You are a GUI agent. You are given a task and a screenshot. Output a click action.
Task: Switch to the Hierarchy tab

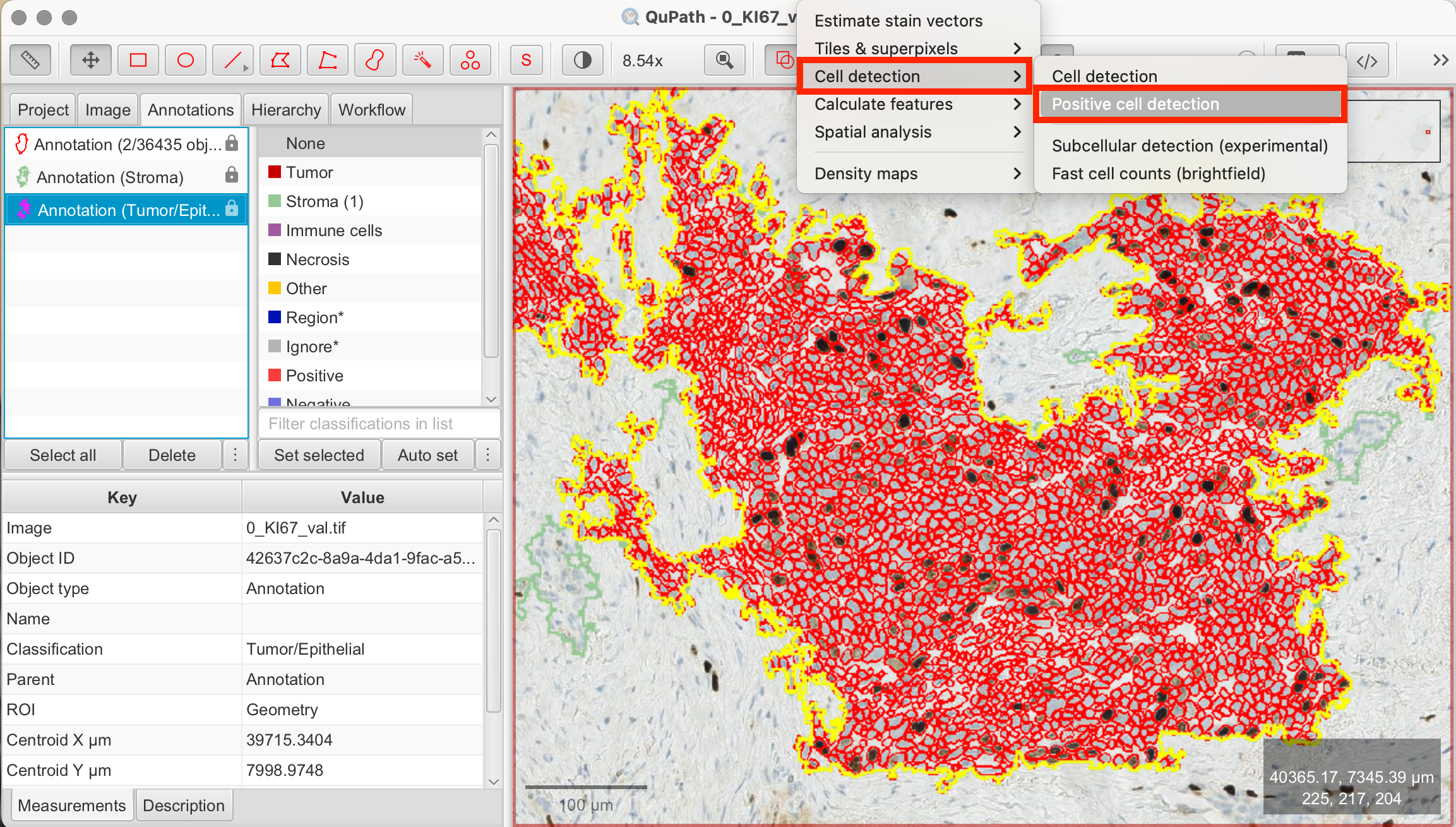(x=286, y=110)
